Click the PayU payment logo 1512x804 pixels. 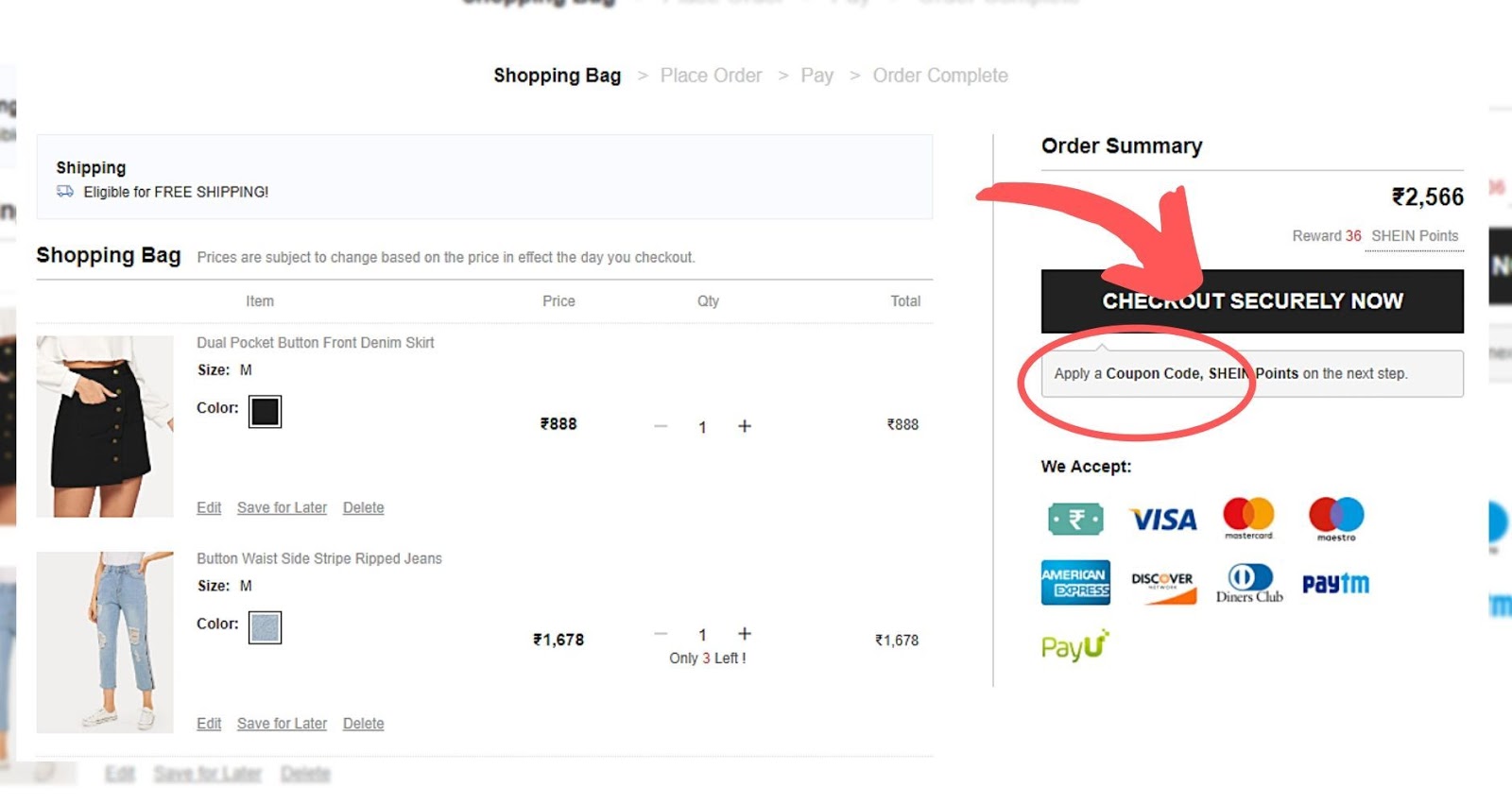[x=1074, y=646]
